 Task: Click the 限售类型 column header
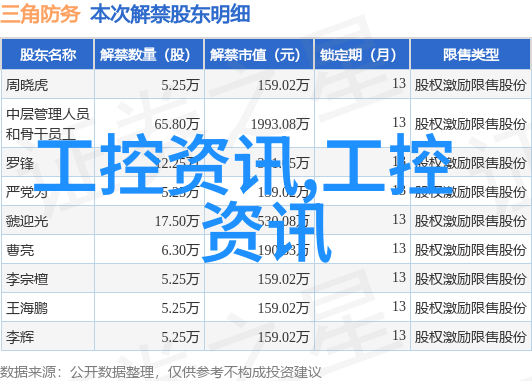471,55
